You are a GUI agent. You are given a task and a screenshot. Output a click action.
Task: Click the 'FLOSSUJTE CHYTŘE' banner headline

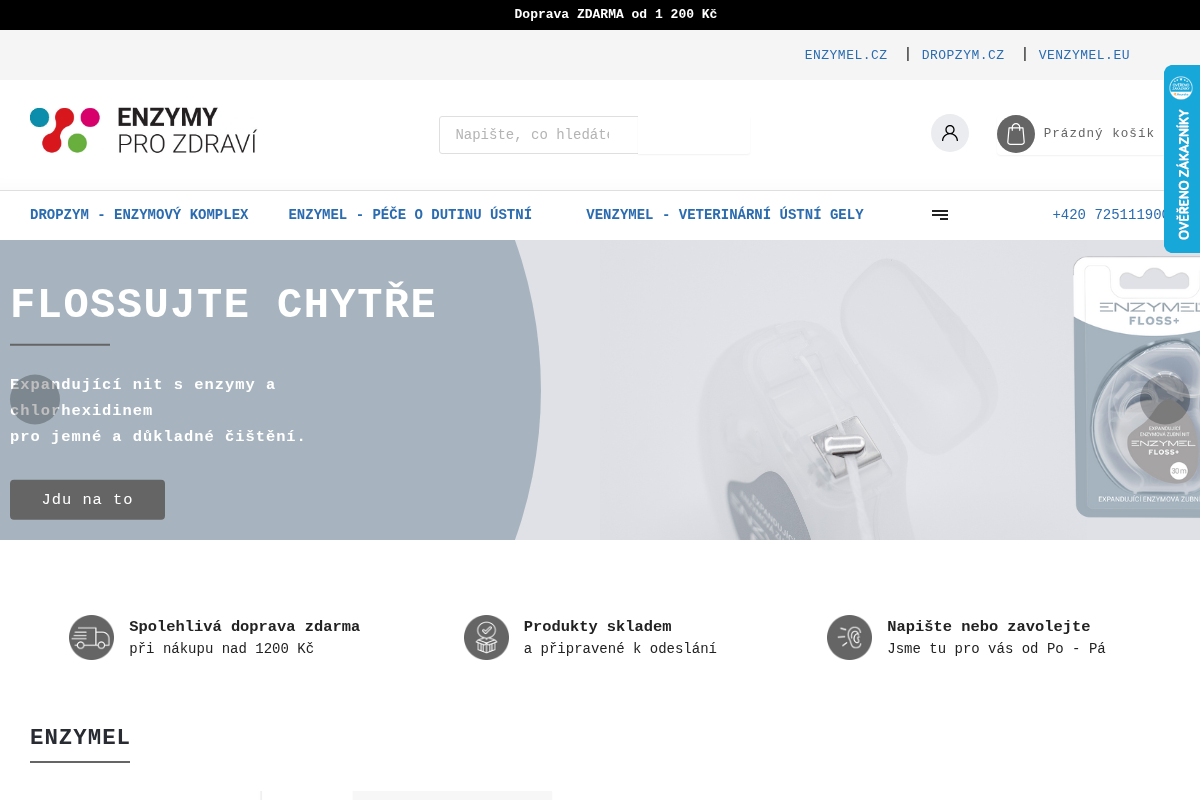click(x=223, y=305)
